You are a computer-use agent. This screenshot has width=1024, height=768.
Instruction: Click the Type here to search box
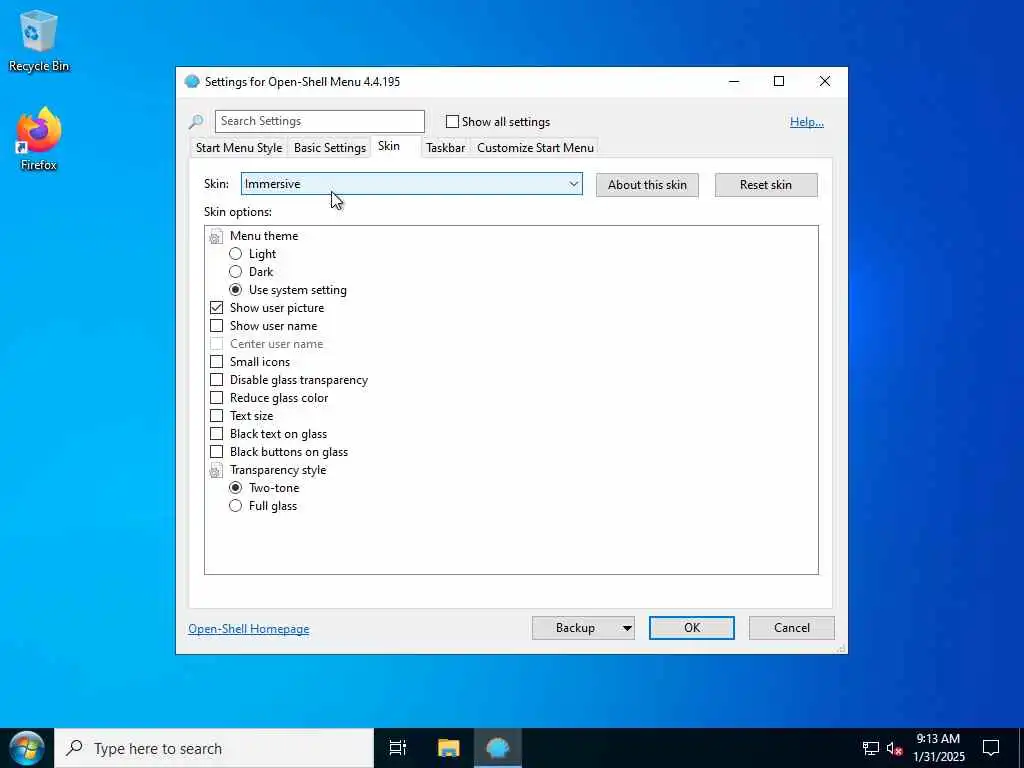point(214,748)
